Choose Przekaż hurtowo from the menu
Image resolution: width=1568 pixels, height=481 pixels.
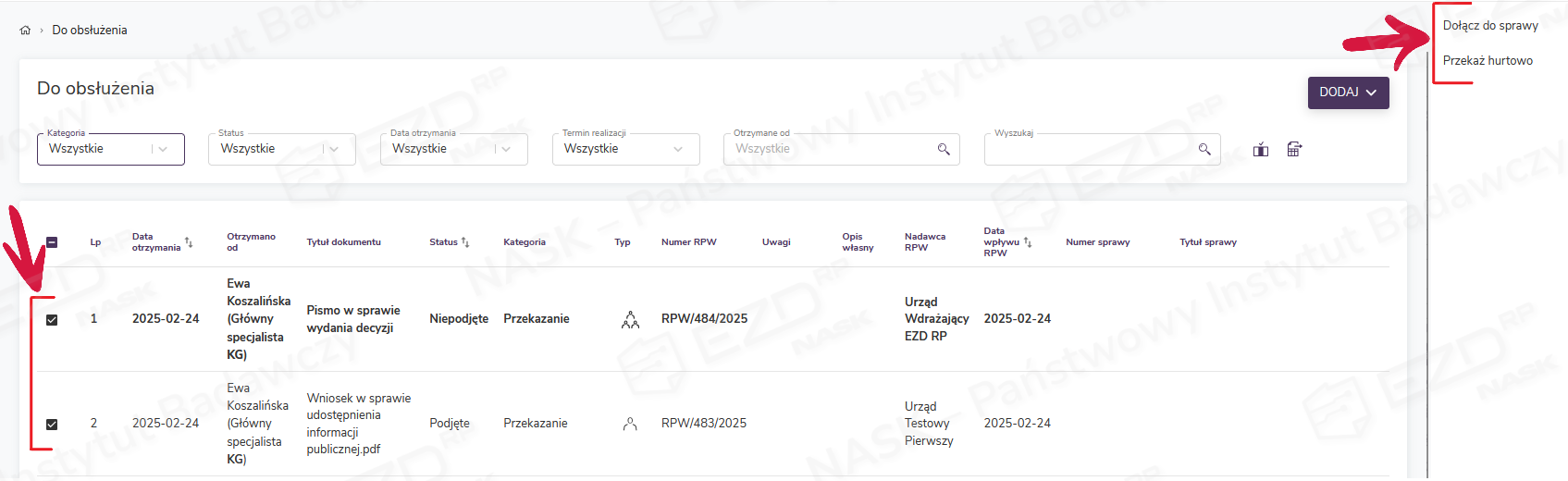[x=1487, y=61]
